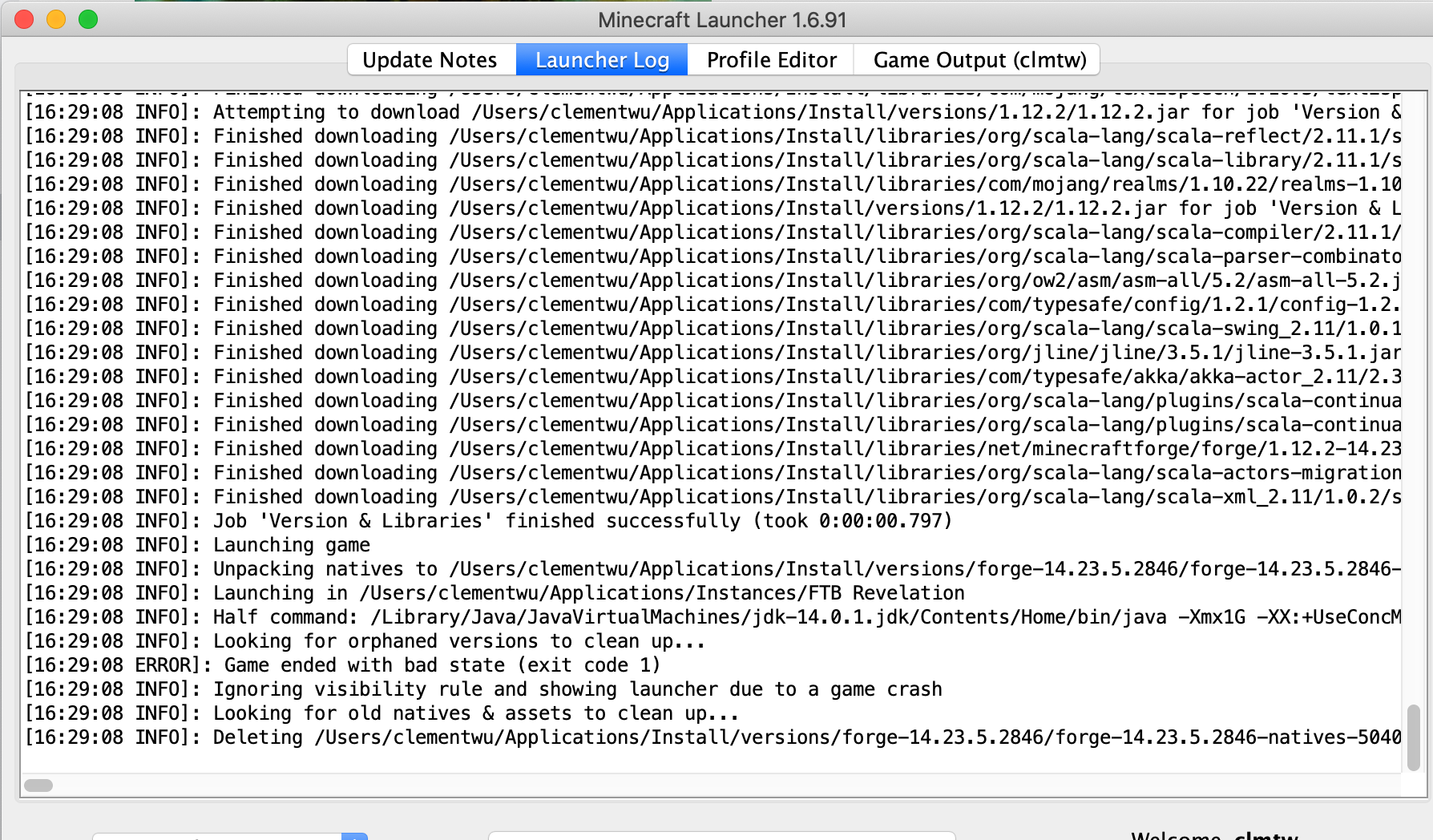Click the 'Launching game' log line
The width and height of the screenshot is (1433, 840).
(x=197, y=545)
